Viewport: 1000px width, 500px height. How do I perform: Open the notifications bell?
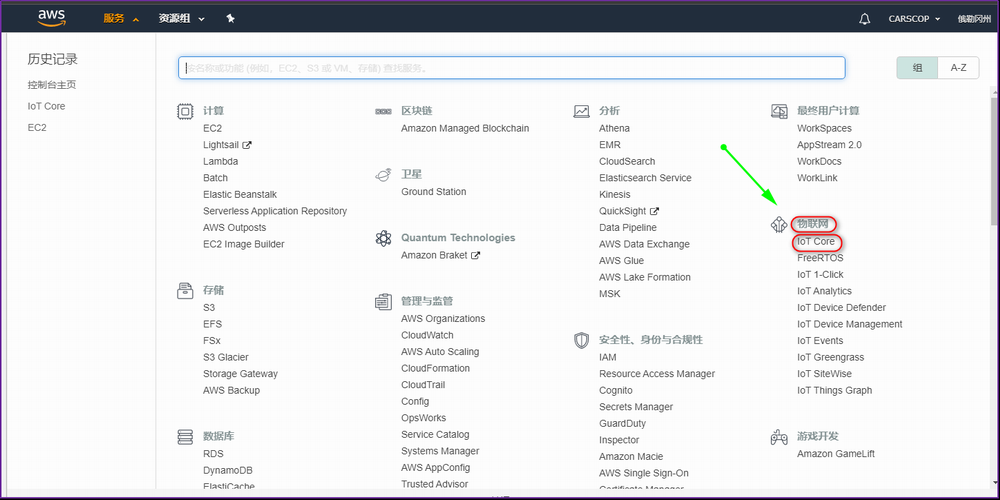[864, 19]
